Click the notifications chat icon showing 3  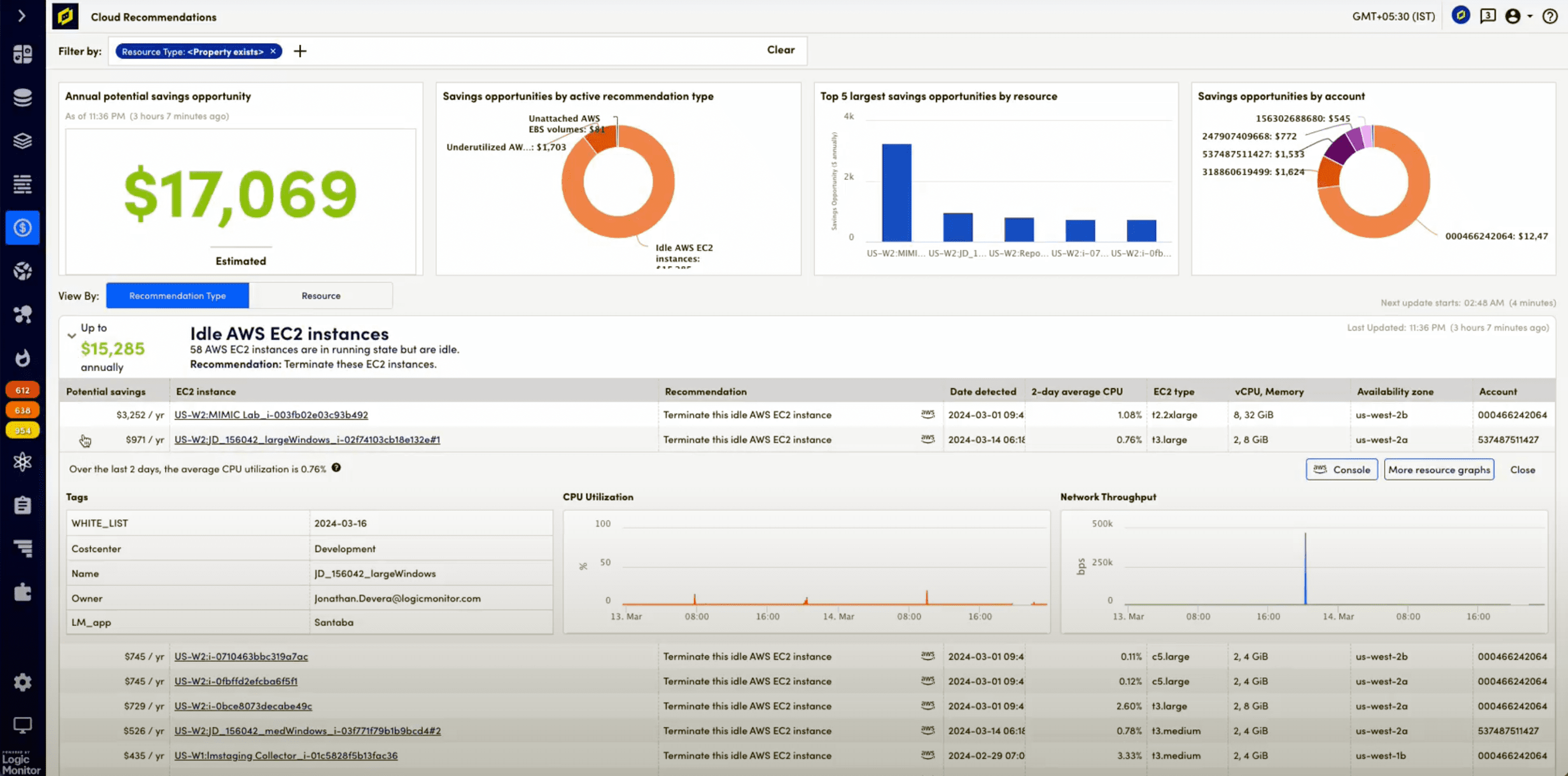click(x=1488, y=16)
